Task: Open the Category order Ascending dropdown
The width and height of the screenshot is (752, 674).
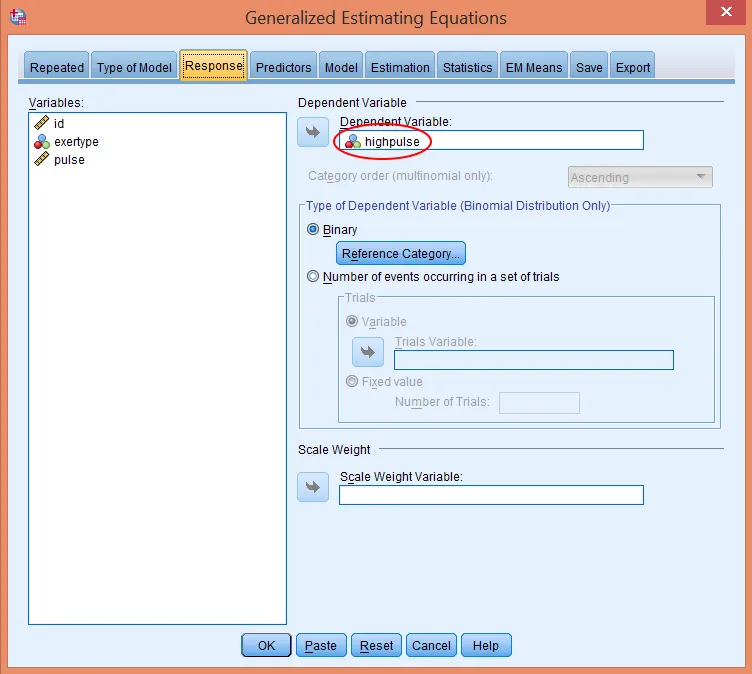Action: point(640,177)
